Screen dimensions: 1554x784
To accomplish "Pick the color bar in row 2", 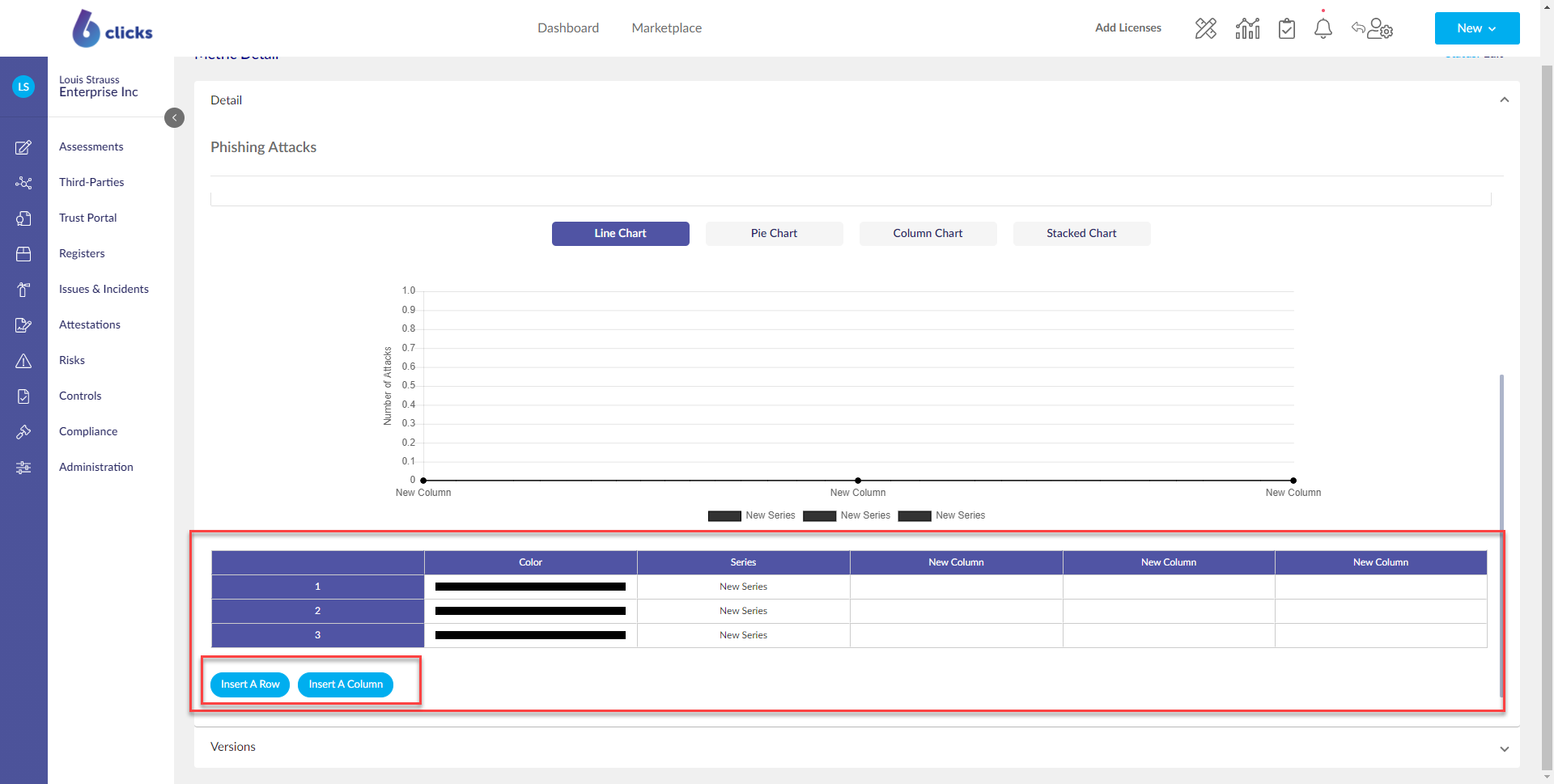I will tap(530, 611).
